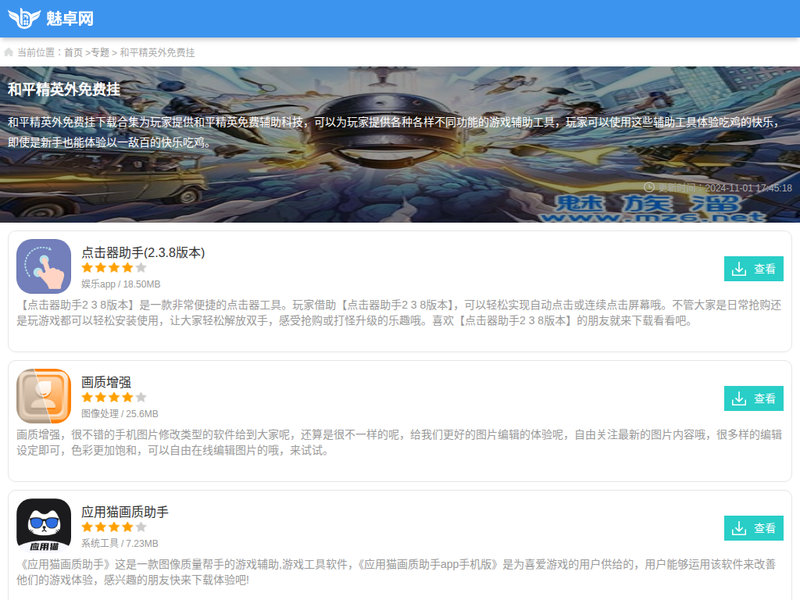The image size is (800, 600).
Task: Click 查看 button for 应用猫画质助手
Action: [x=753, y=528]
